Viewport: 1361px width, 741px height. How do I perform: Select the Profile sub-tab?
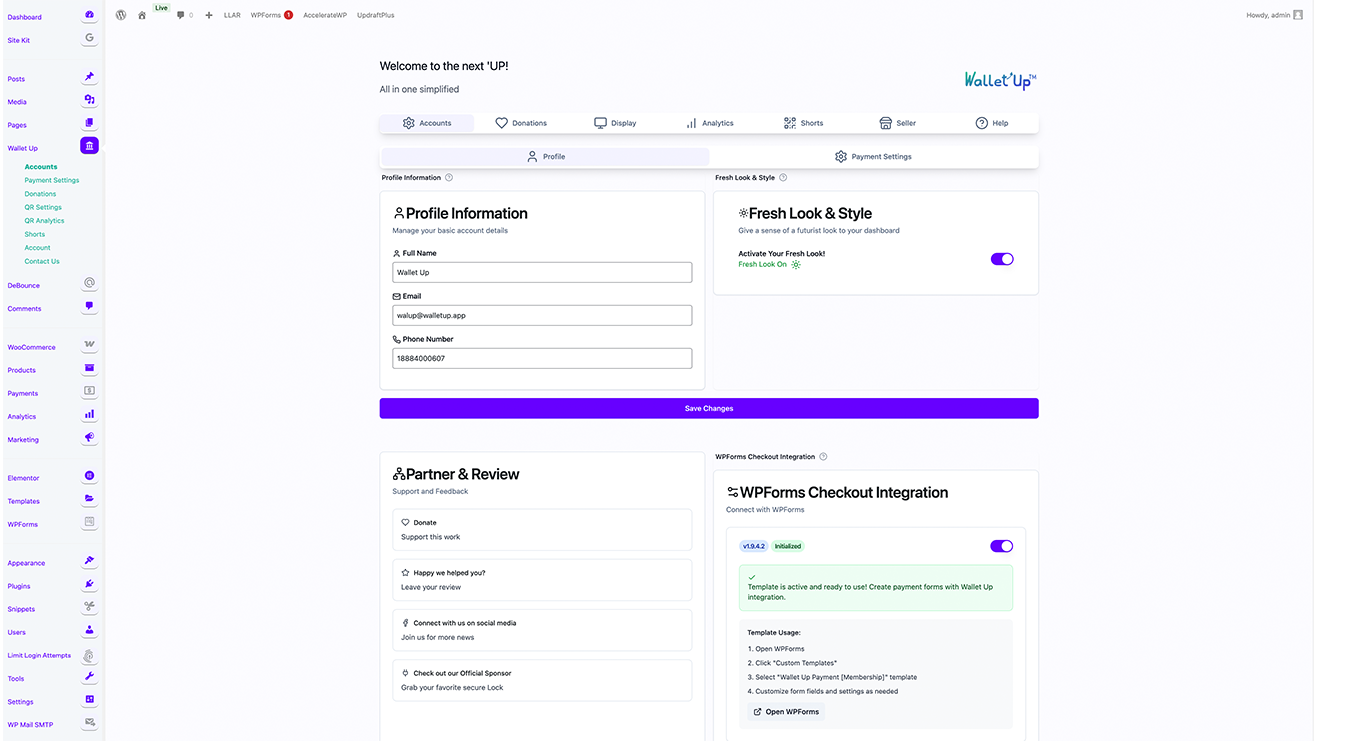[545, 157]
